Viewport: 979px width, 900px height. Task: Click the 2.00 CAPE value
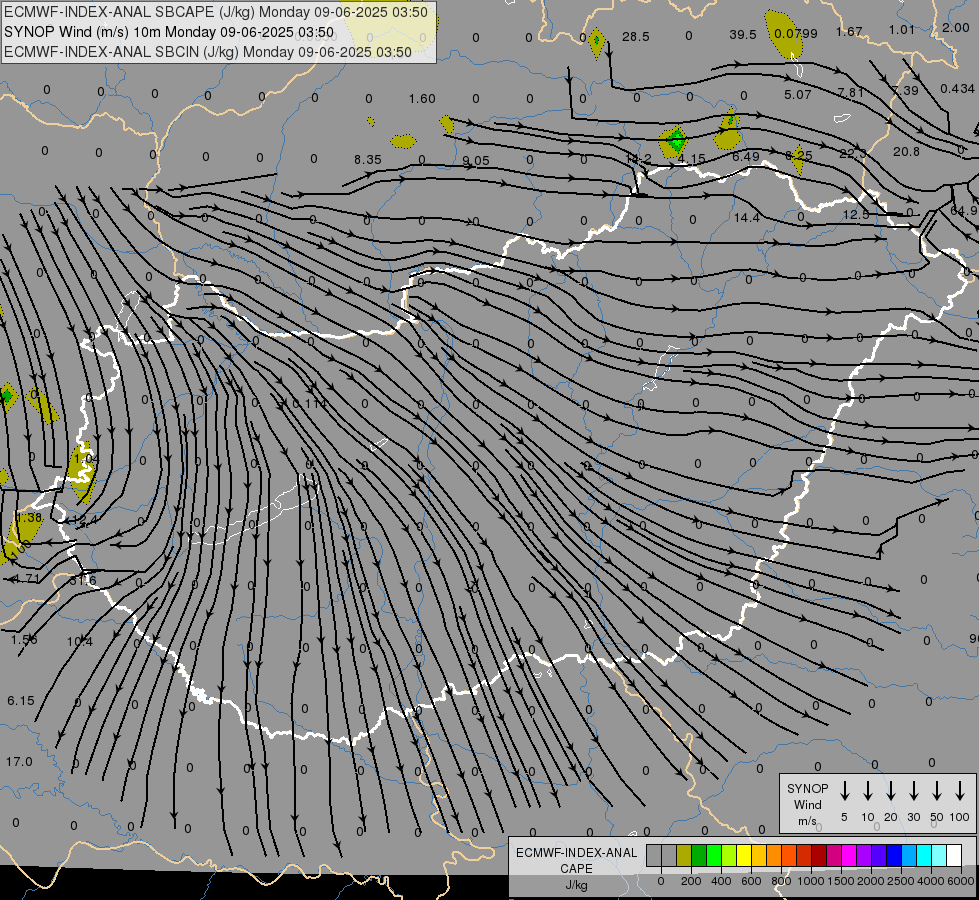956,27
